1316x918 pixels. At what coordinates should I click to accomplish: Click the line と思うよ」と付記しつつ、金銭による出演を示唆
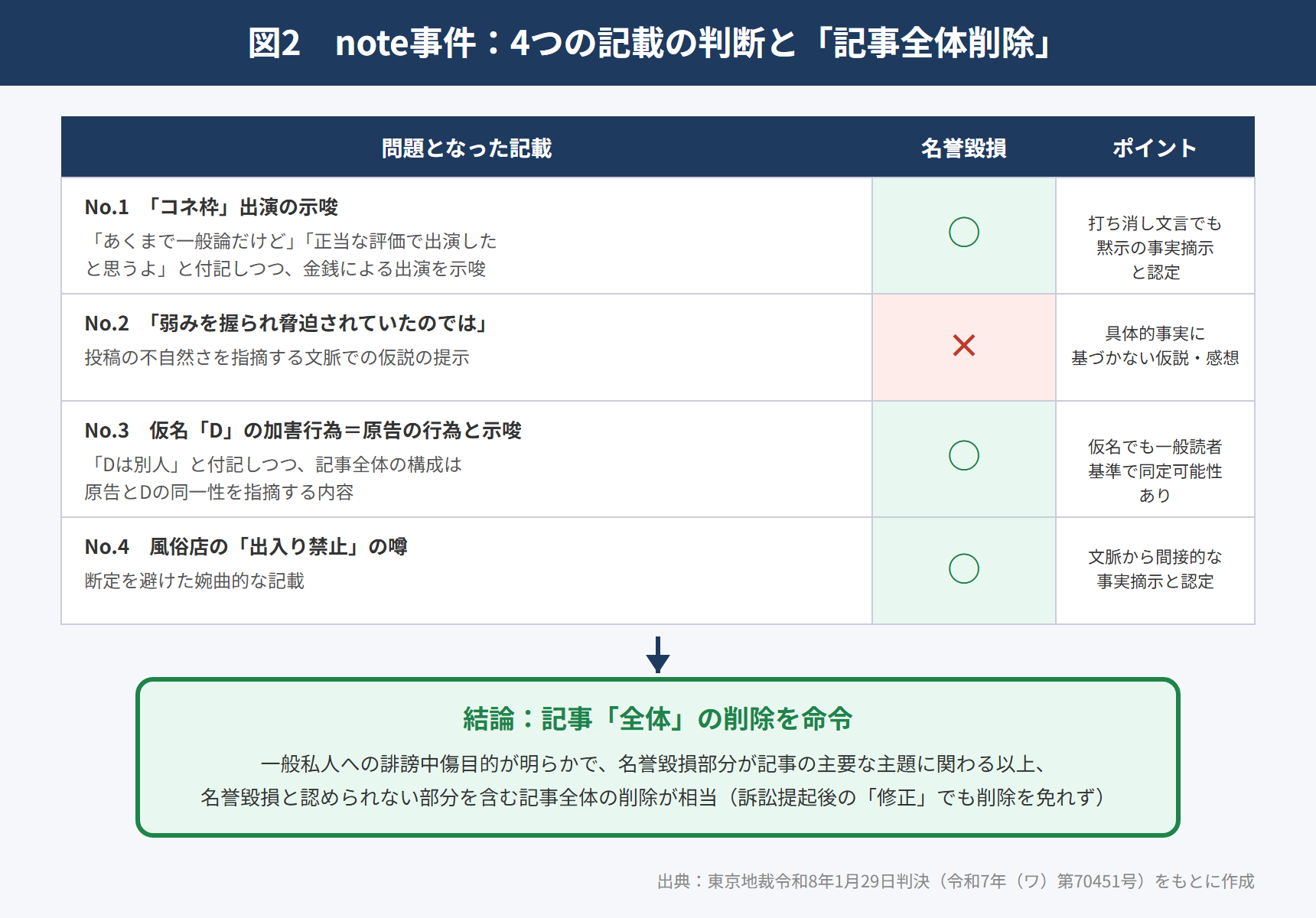tap(285, 269)
